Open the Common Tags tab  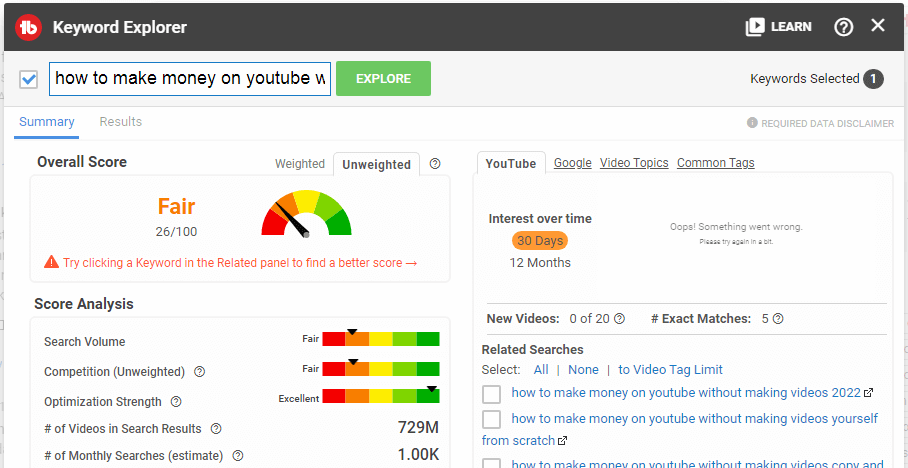pos(716,163)
